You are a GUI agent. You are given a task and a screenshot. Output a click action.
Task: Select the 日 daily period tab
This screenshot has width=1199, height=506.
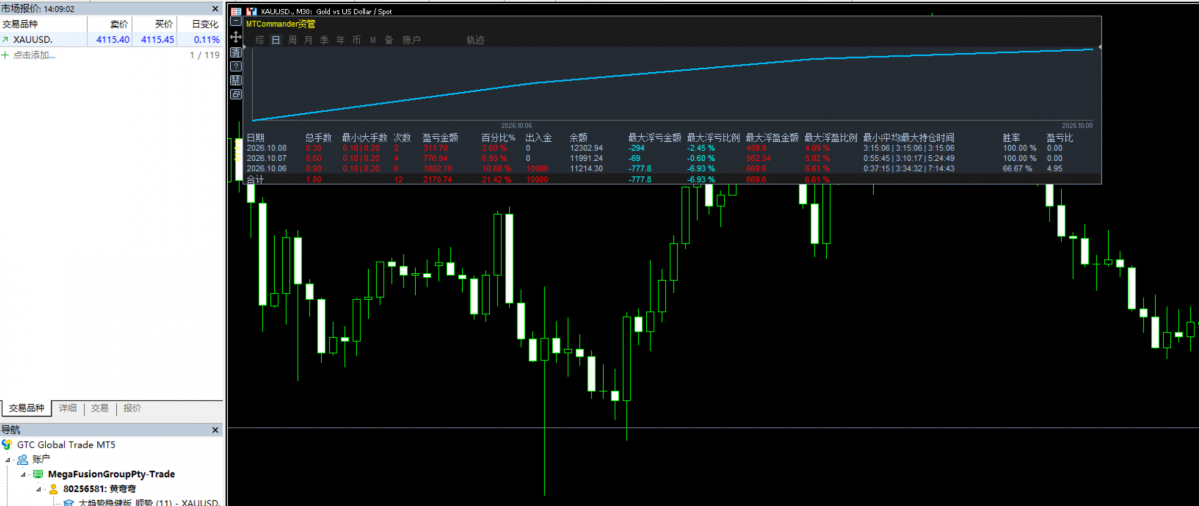click(276, 40)
